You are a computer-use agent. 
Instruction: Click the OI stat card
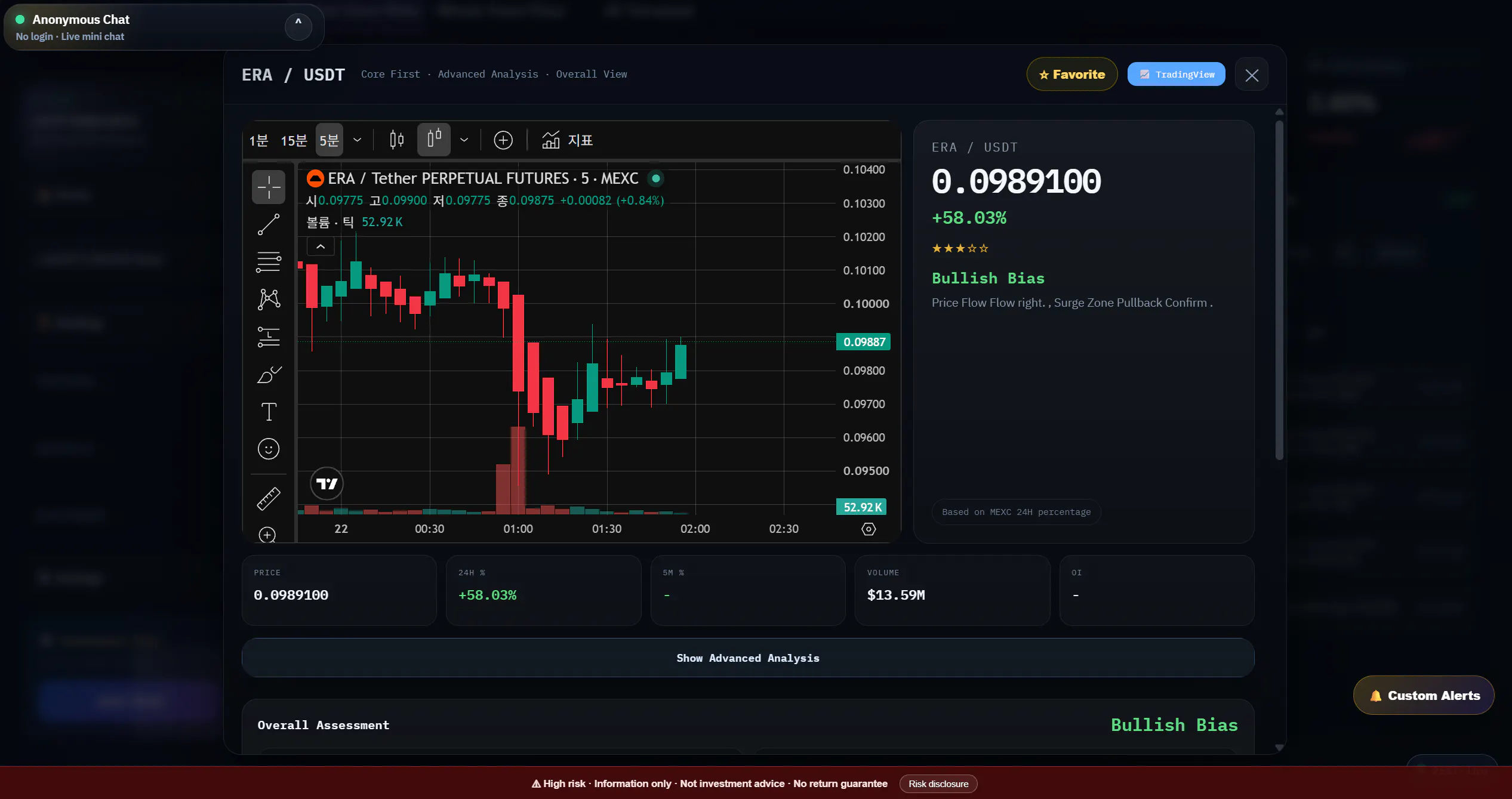[x=1156, y=590]
